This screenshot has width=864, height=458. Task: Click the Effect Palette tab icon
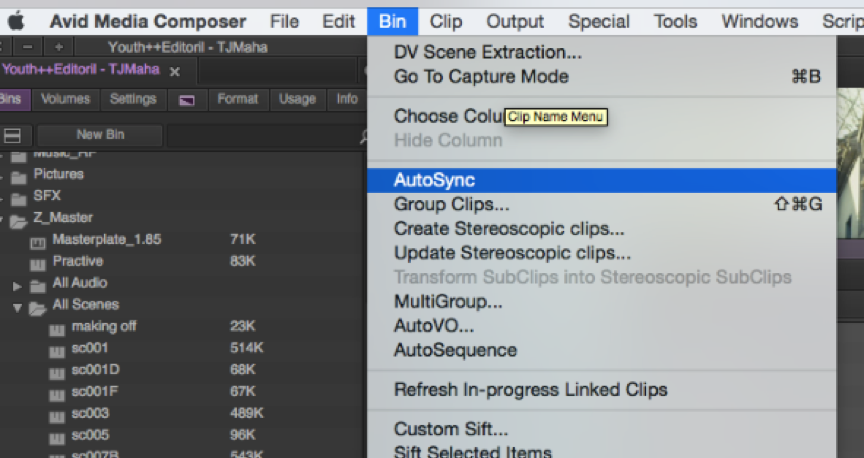[x=187, y=100]
